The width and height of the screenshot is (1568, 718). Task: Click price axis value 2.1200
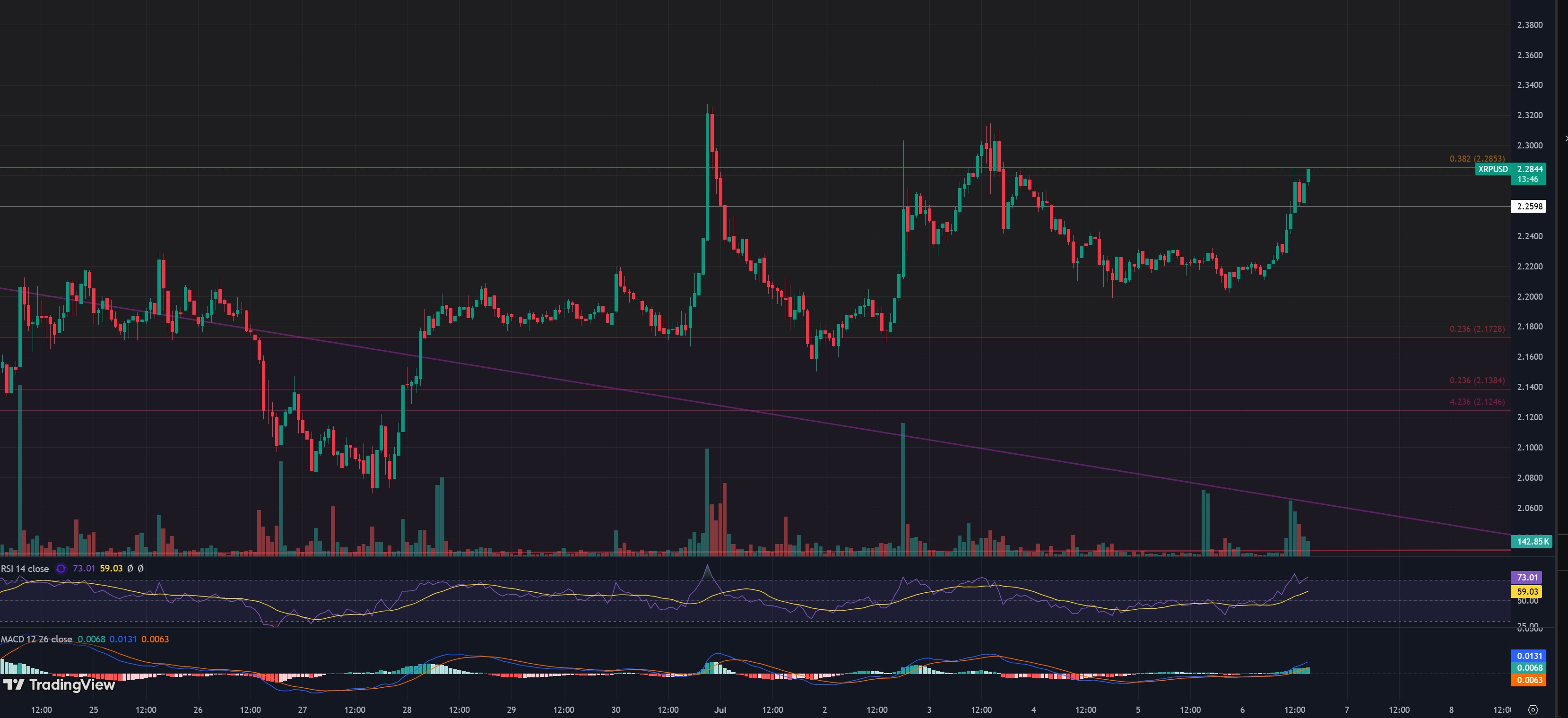click(1530, 417)
